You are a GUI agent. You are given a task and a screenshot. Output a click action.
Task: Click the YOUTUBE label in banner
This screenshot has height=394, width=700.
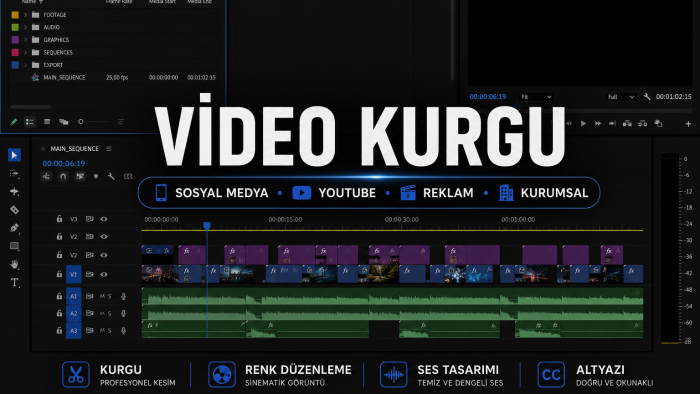coord(347,193)
